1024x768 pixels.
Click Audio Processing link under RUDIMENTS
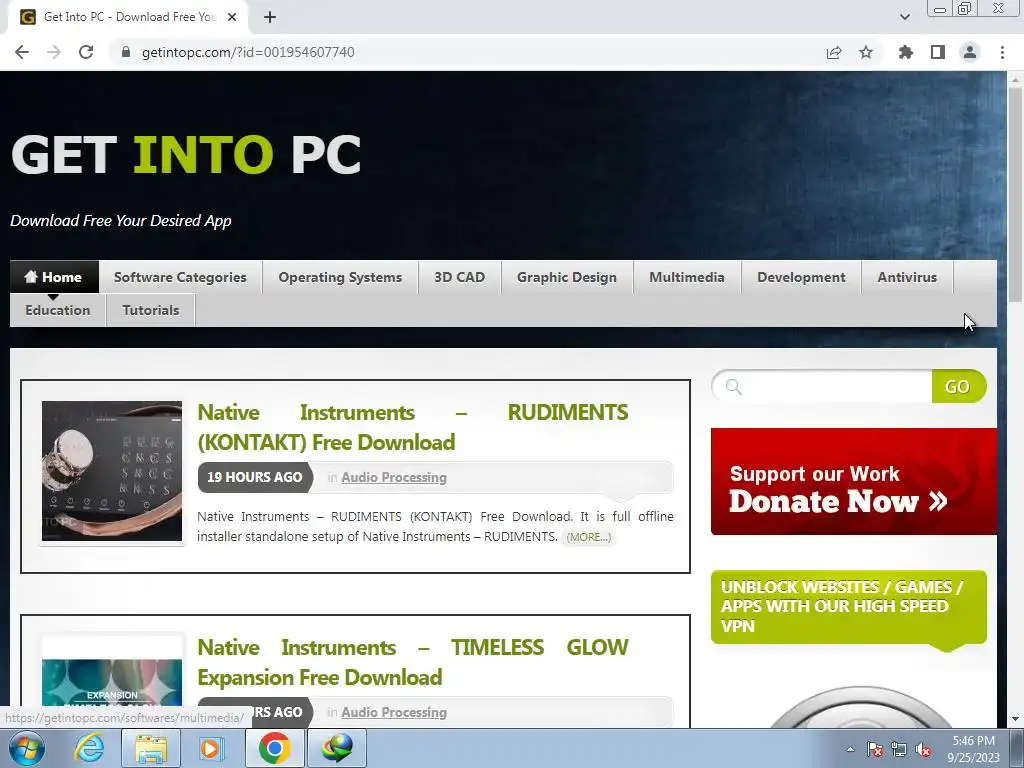[x=394, y=477]
